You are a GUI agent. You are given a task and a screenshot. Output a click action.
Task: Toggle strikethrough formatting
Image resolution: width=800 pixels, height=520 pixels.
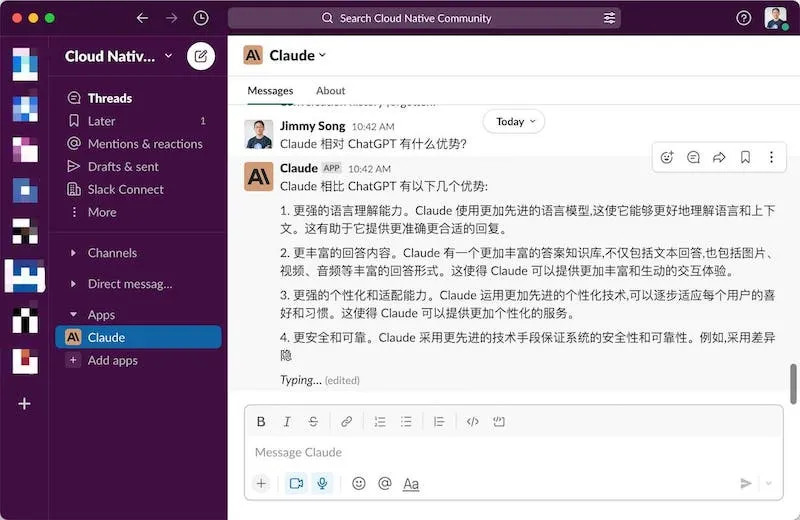[x=313, y=422]
